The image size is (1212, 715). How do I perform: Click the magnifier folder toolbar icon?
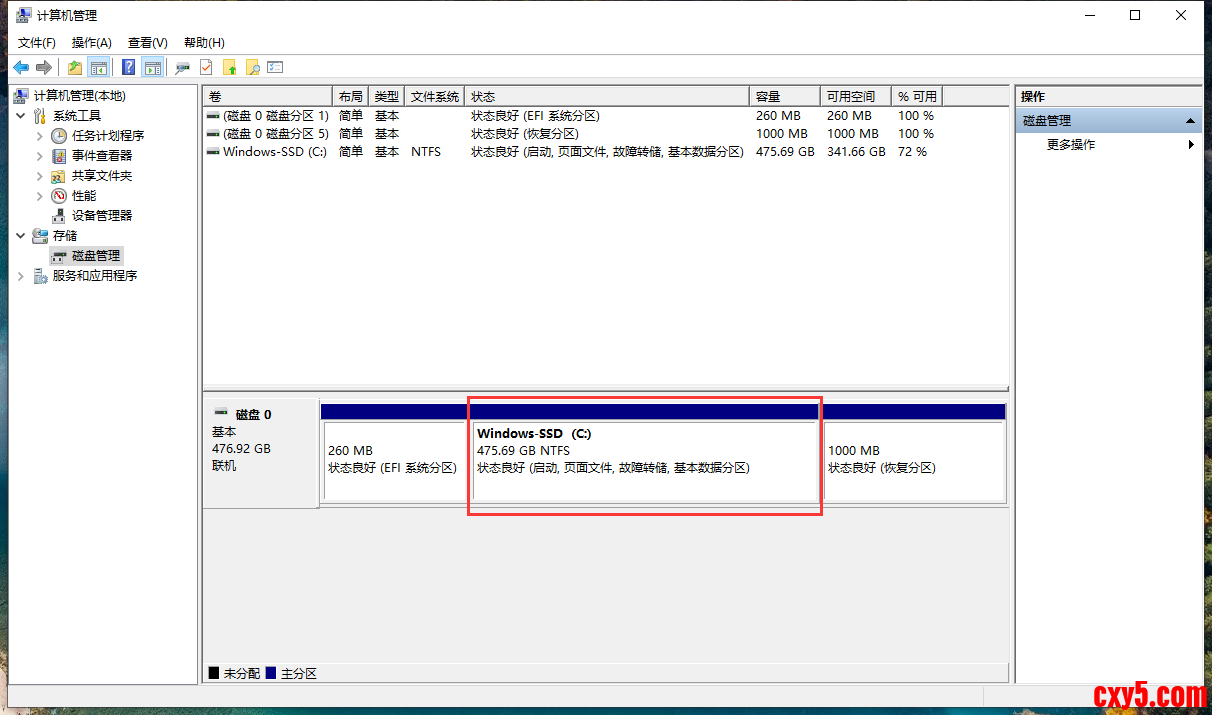[253, 68]
